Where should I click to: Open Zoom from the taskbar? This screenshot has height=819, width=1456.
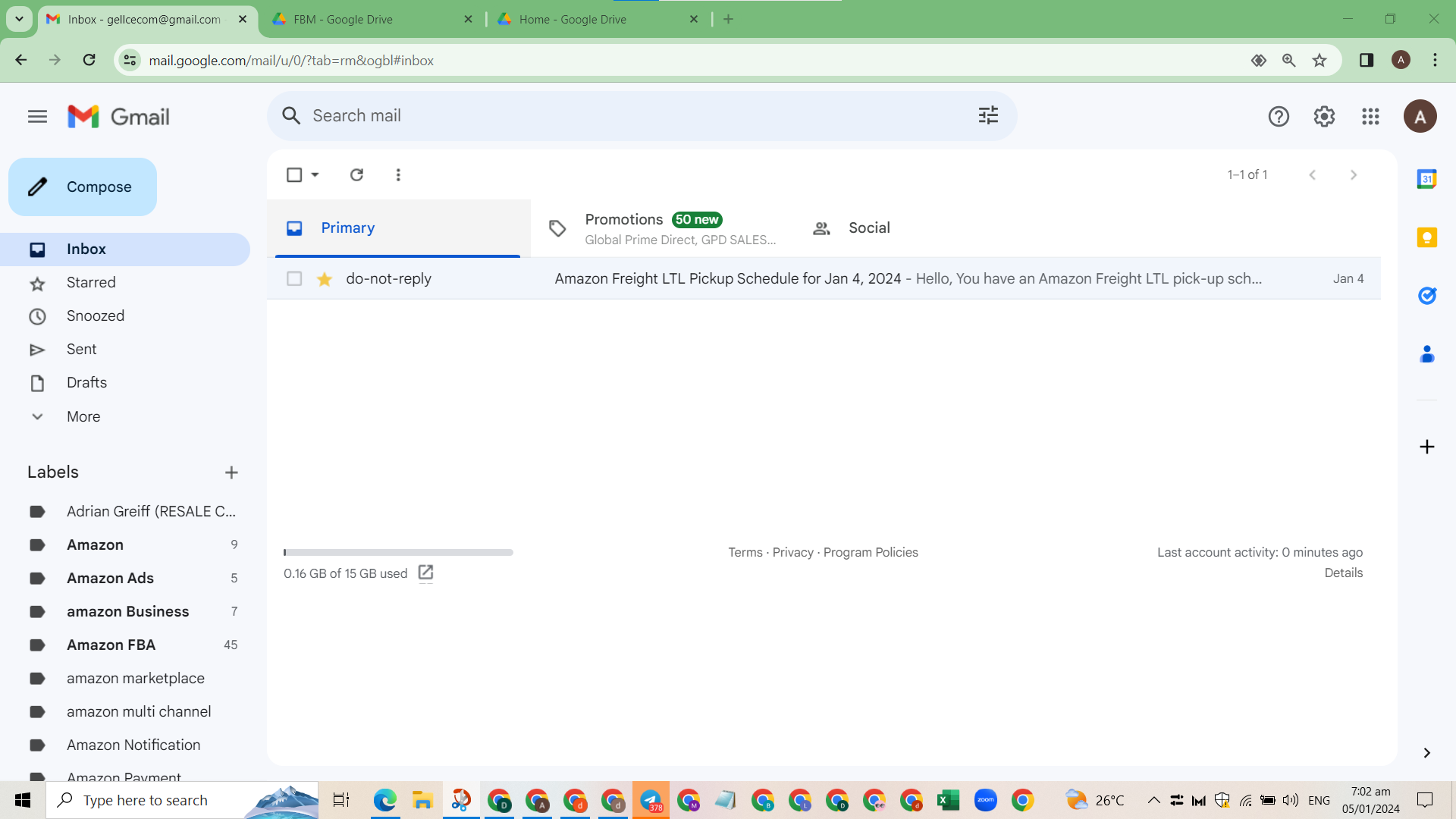pyautogui.click(x=985, y=800)
